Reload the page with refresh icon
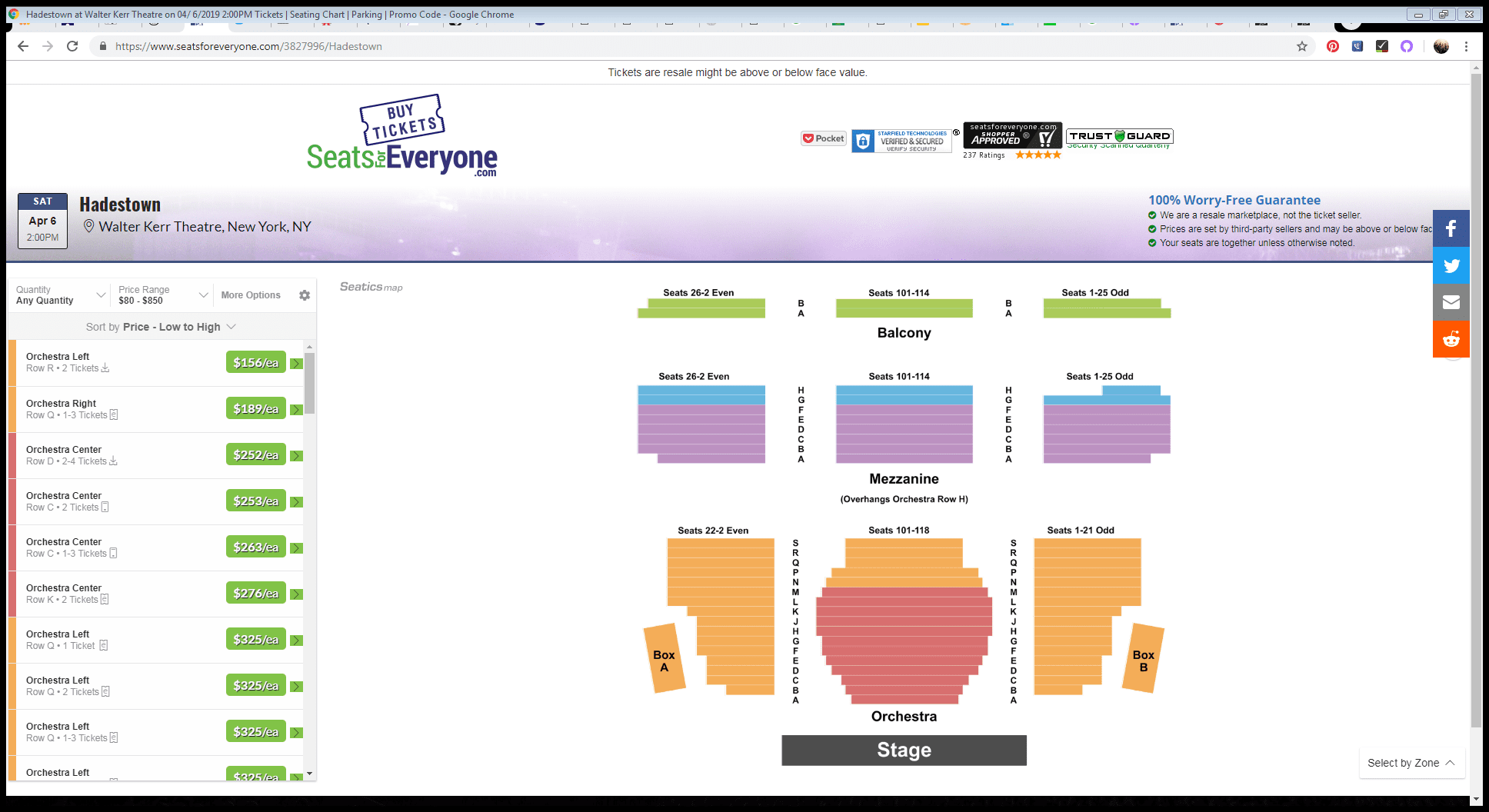The width and height of the screenshot is (1489, 812). (72, 46)
